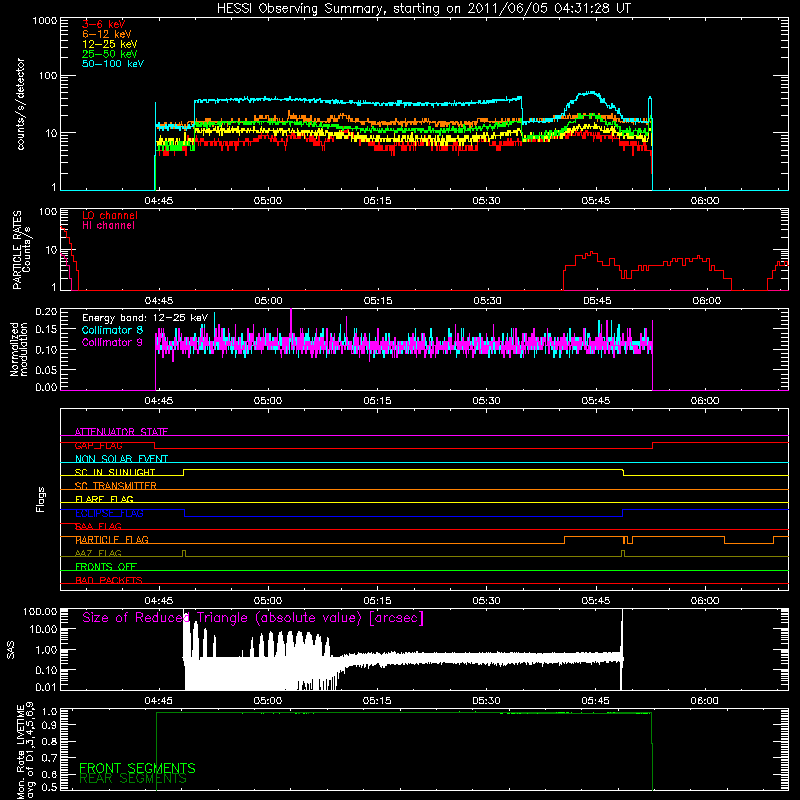This screenshot has width=800, height=800.
Task: Select the 3-6 keV legend label
Action: point(104,24)
